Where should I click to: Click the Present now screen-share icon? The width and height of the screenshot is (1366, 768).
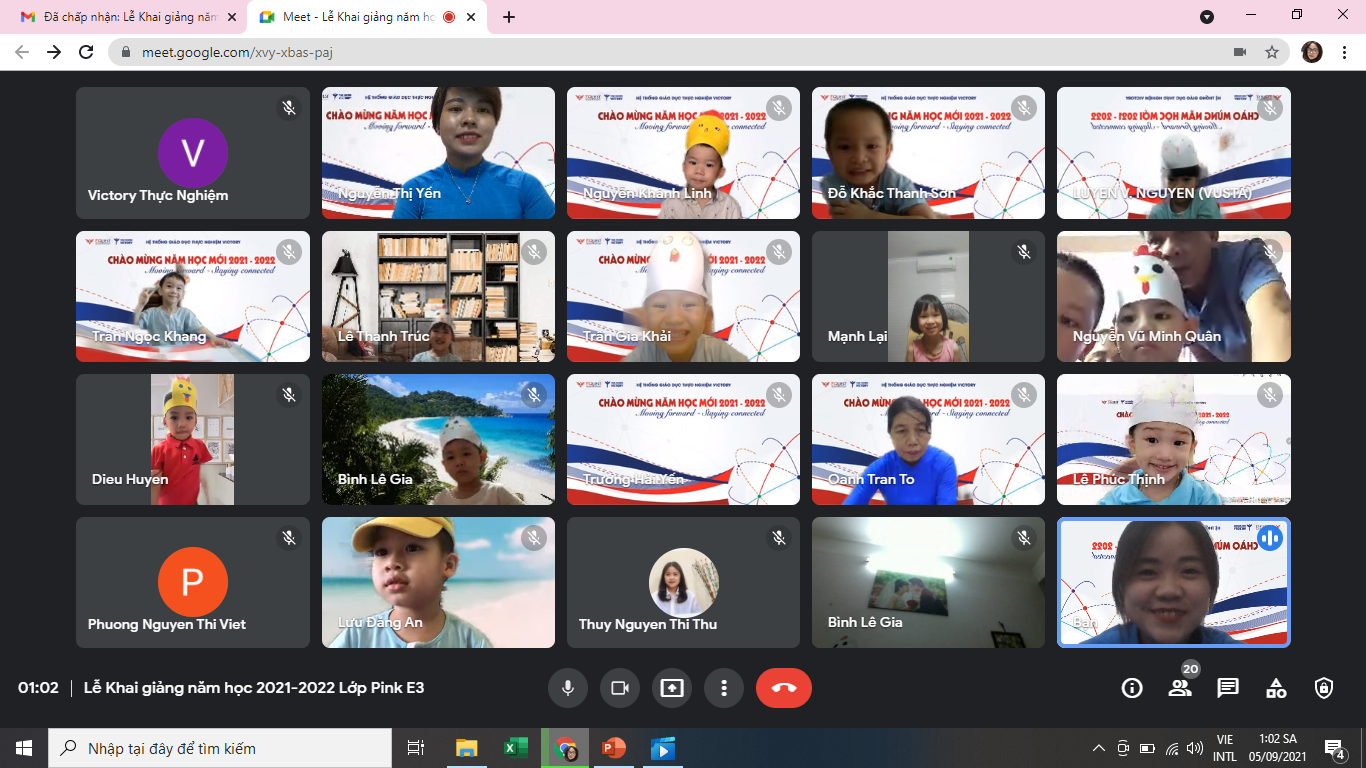pos(672,688)
